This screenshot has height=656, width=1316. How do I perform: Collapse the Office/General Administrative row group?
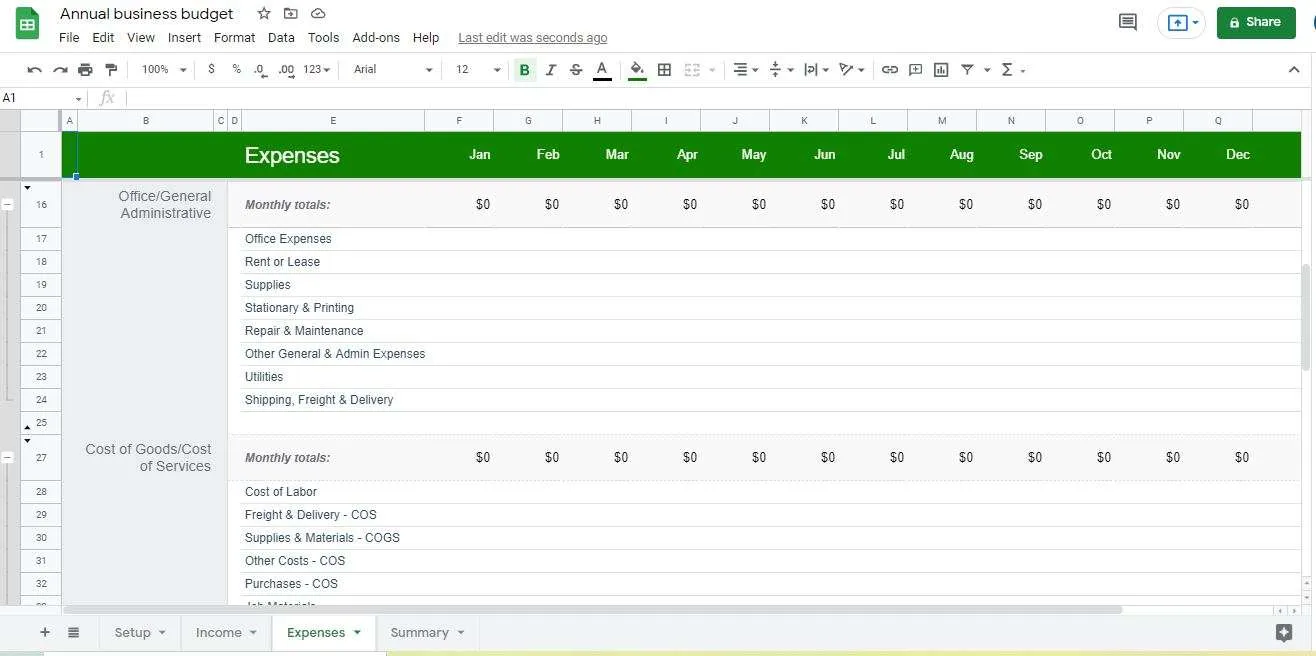click(x=8, y=204)
